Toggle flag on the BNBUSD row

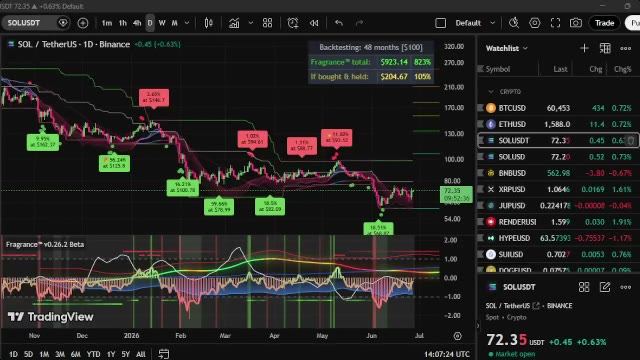coord(481,173)
